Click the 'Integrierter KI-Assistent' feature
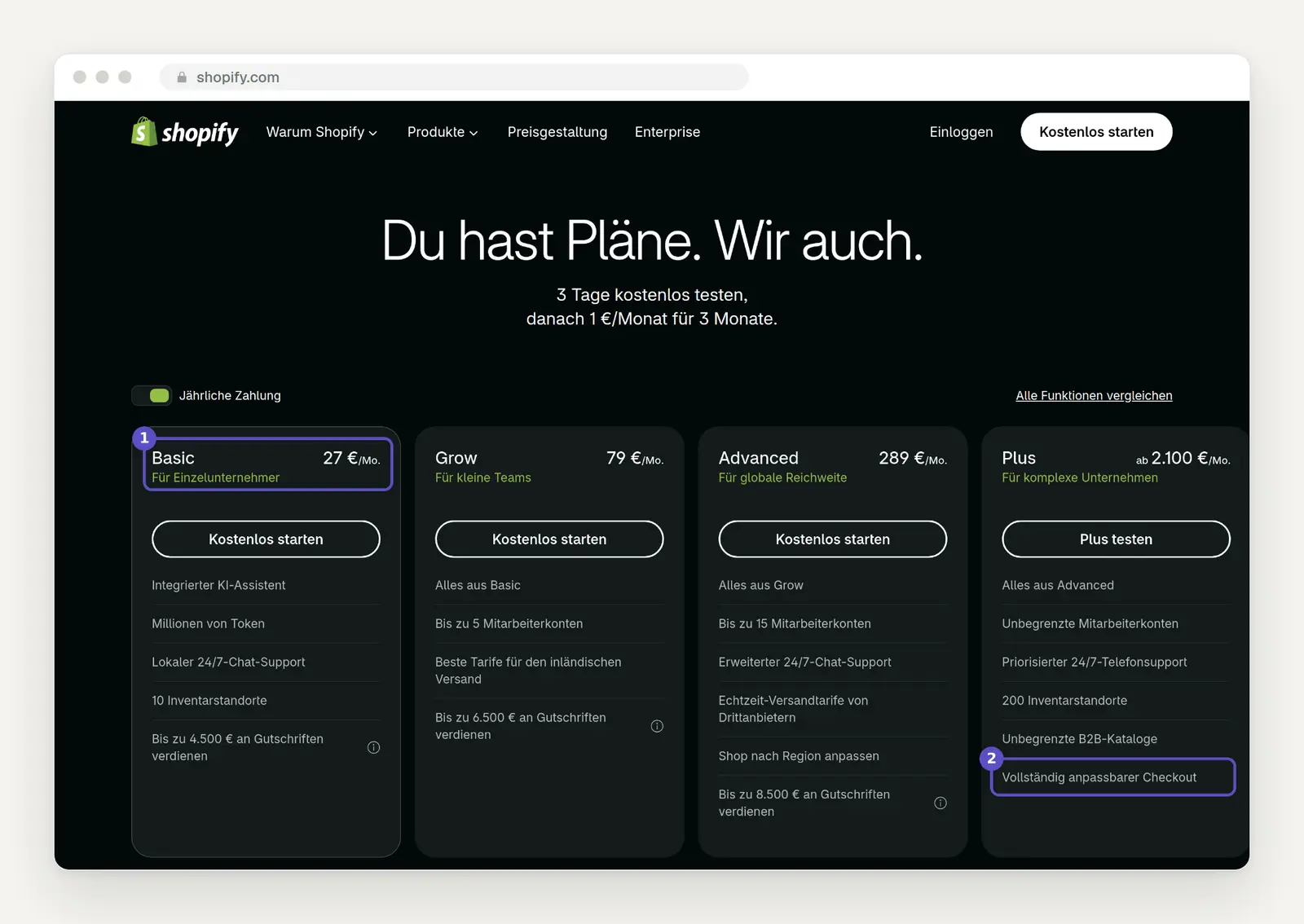This screenshot has width=1304, height=924. (x=218, y=585)
